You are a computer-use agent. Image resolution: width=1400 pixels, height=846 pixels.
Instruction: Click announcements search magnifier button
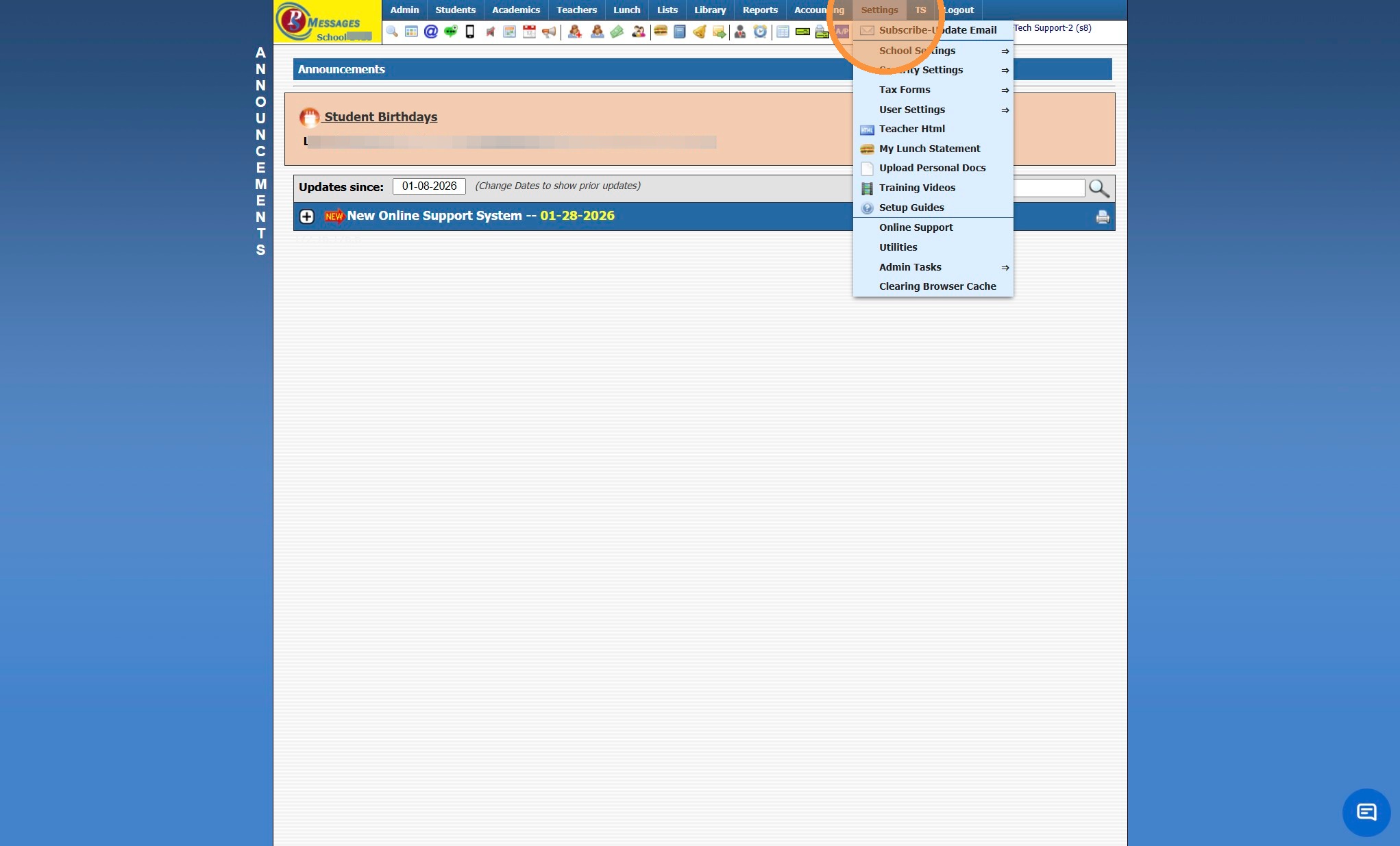click(x=1098, y=188)
